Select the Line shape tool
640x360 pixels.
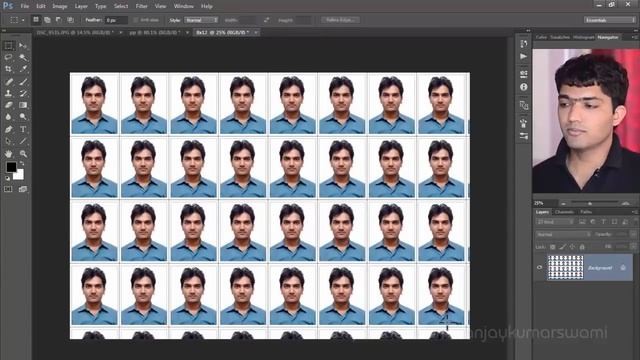tap(23, 142)
